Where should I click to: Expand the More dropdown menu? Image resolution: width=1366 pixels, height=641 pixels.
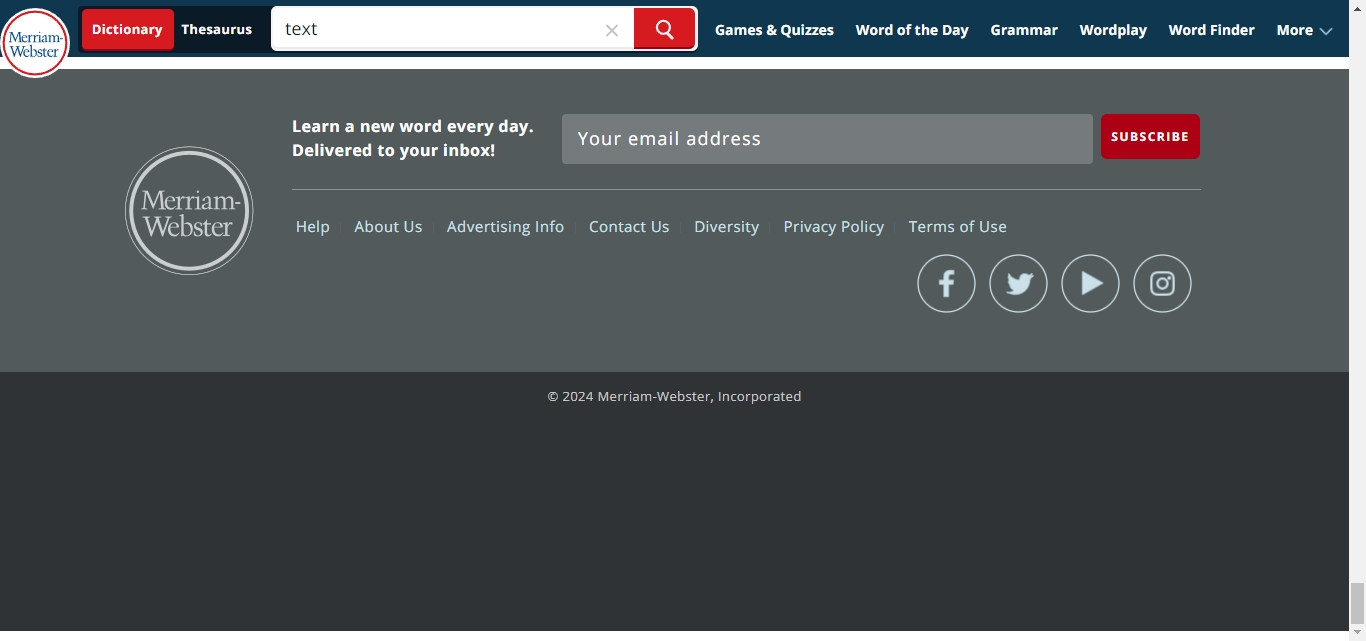1304,30
